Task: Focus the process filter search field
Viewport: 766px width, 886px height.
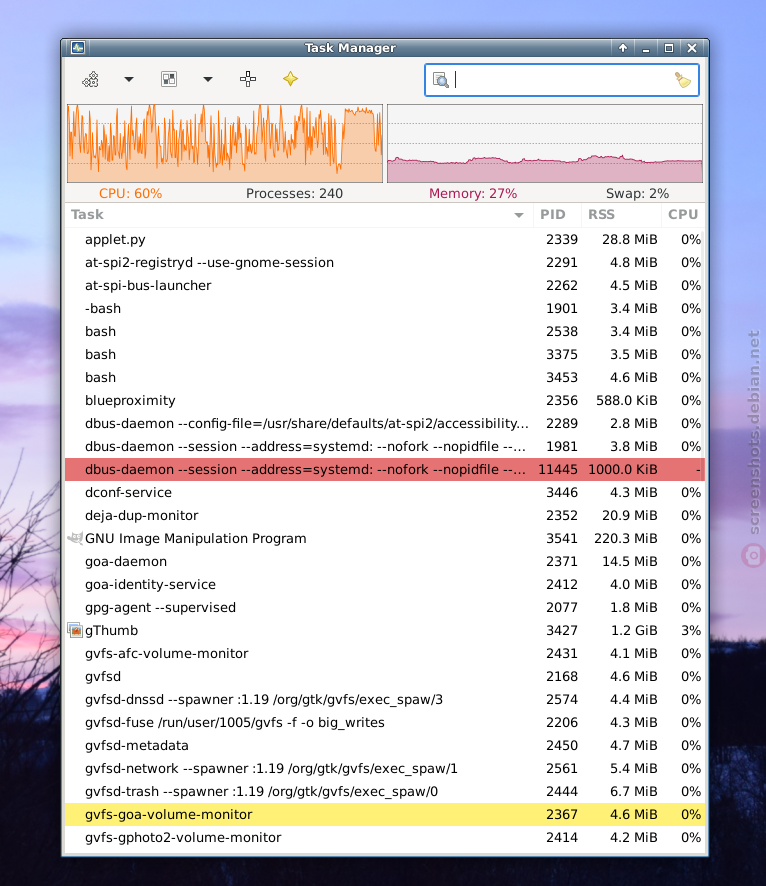Action: 562,80
